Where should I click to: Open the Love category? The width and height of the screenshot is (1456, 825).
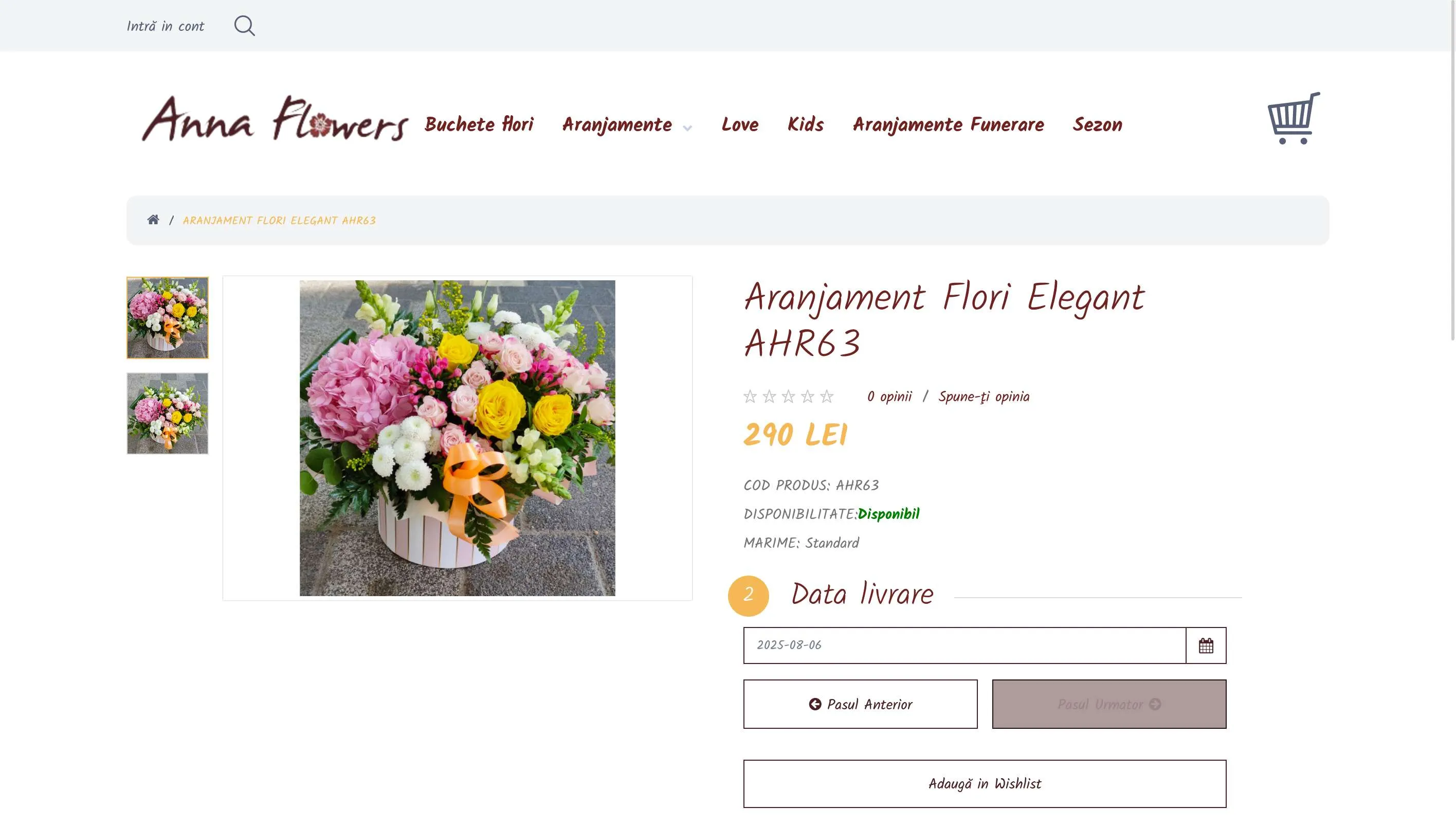(740, 124)
